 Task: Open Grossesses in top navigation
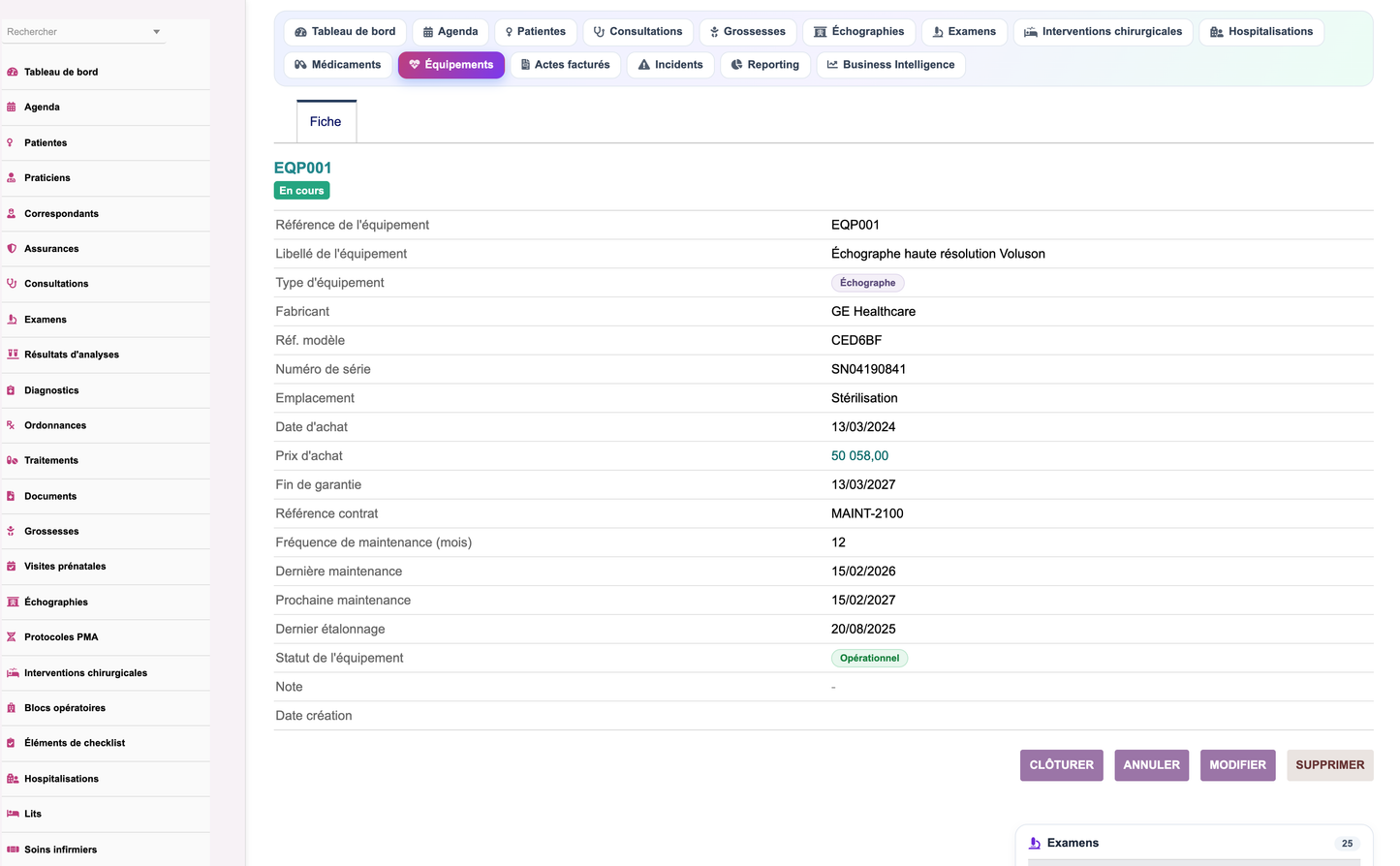(x=748, y=32)
